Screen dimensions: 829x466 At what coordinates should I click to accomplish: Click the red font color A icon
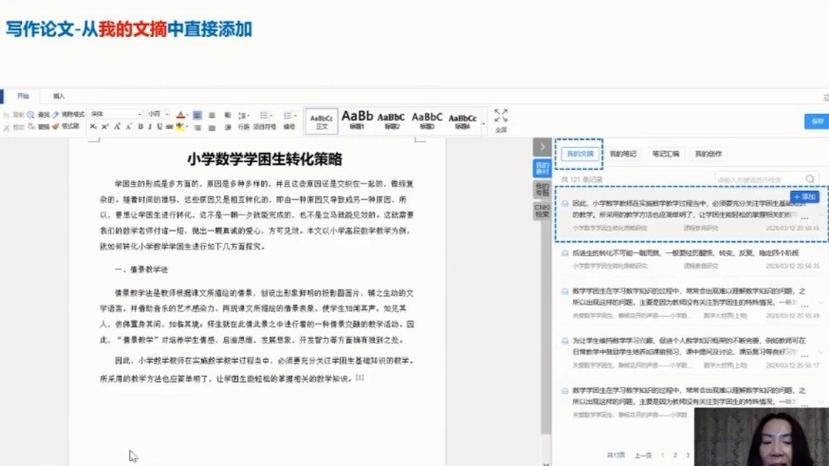point(180,115)
